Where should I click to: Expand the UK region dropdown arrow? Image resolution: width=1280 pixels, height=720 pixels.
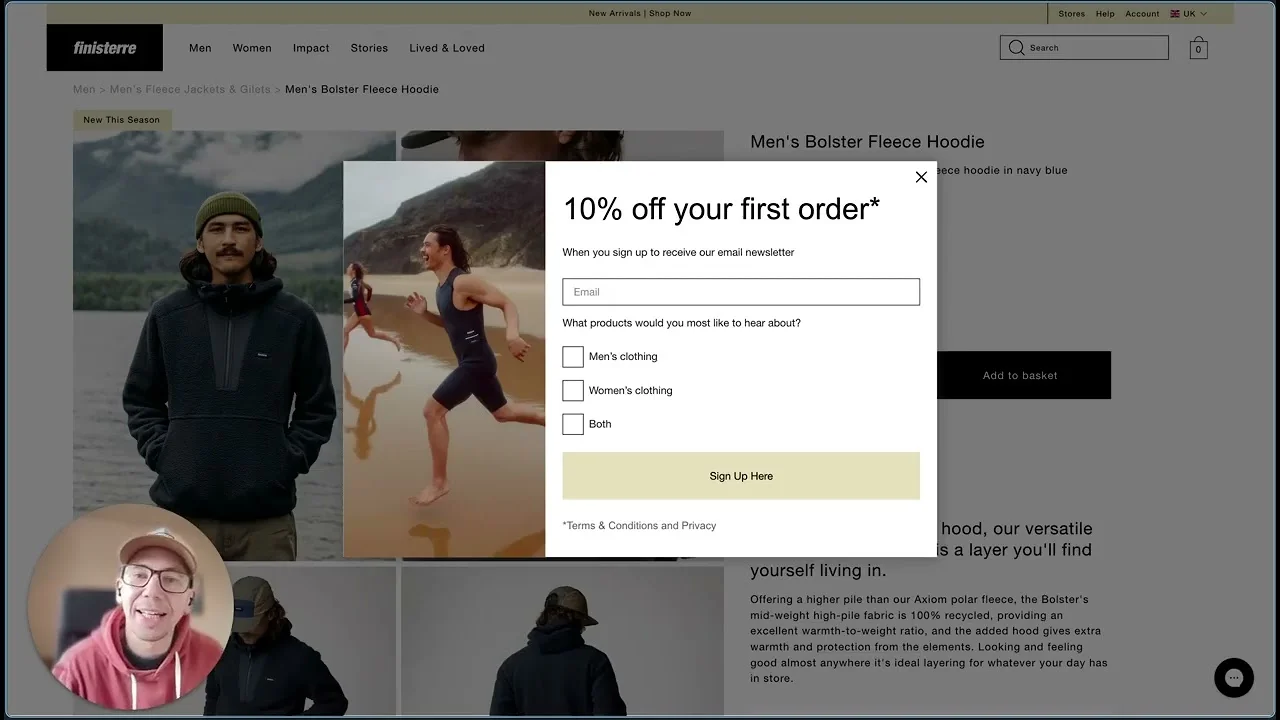click(x=1203, y=14)
